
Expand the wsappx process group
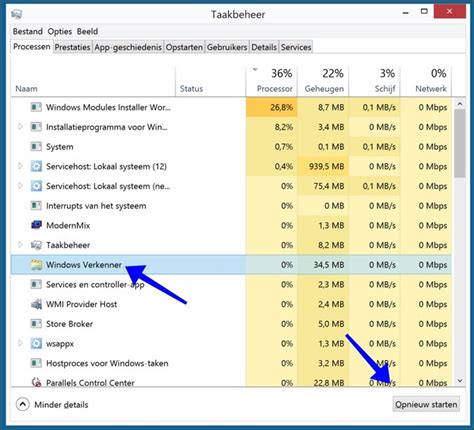[x=20, y=343]
